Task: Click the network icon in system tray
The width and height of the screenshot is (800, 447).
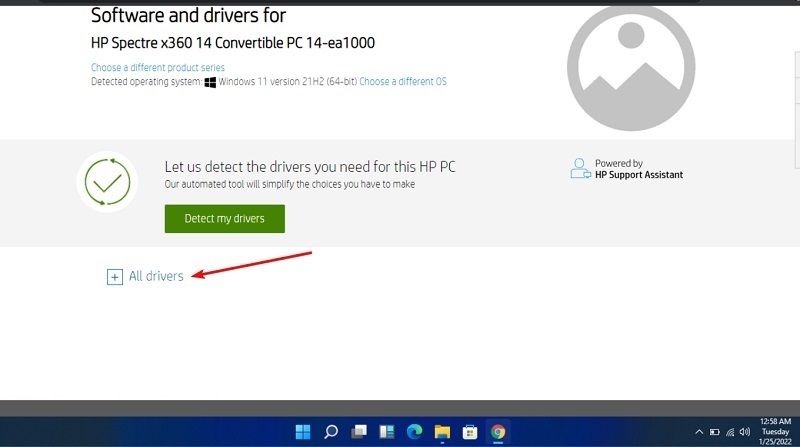Action: pos(730,432)
